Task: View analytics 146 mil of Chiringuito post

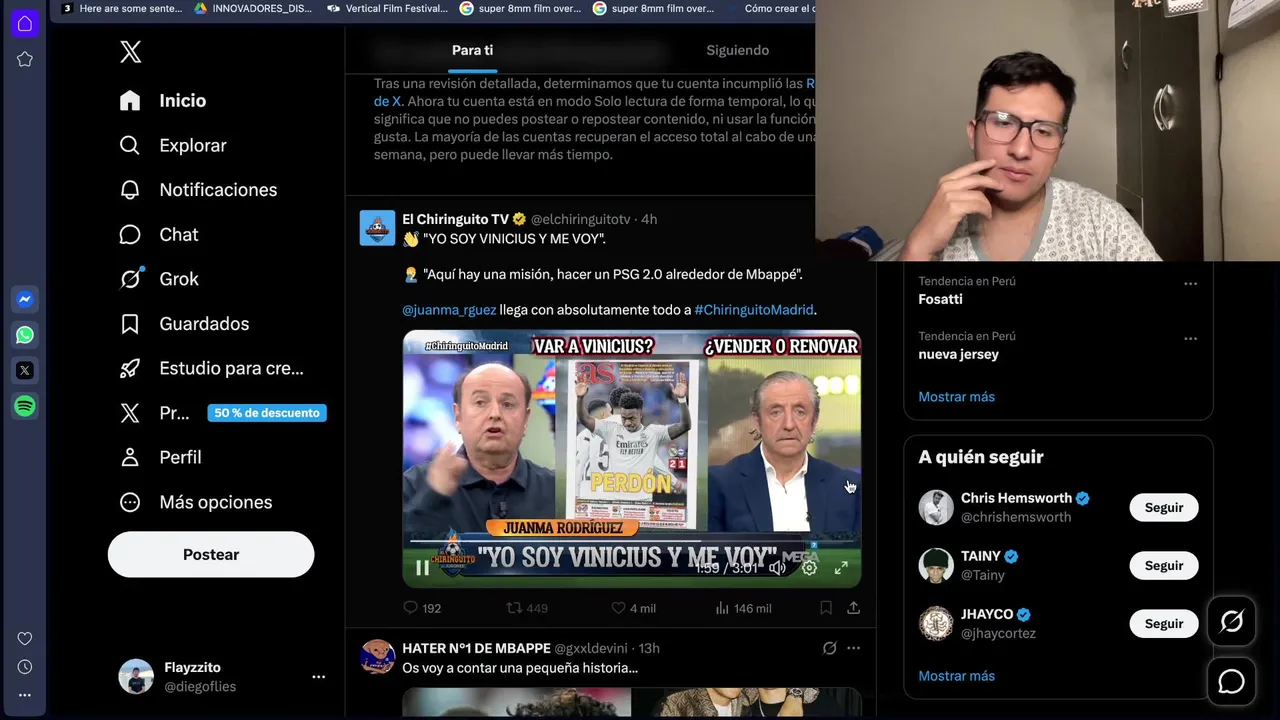Action: pos(743,608)
